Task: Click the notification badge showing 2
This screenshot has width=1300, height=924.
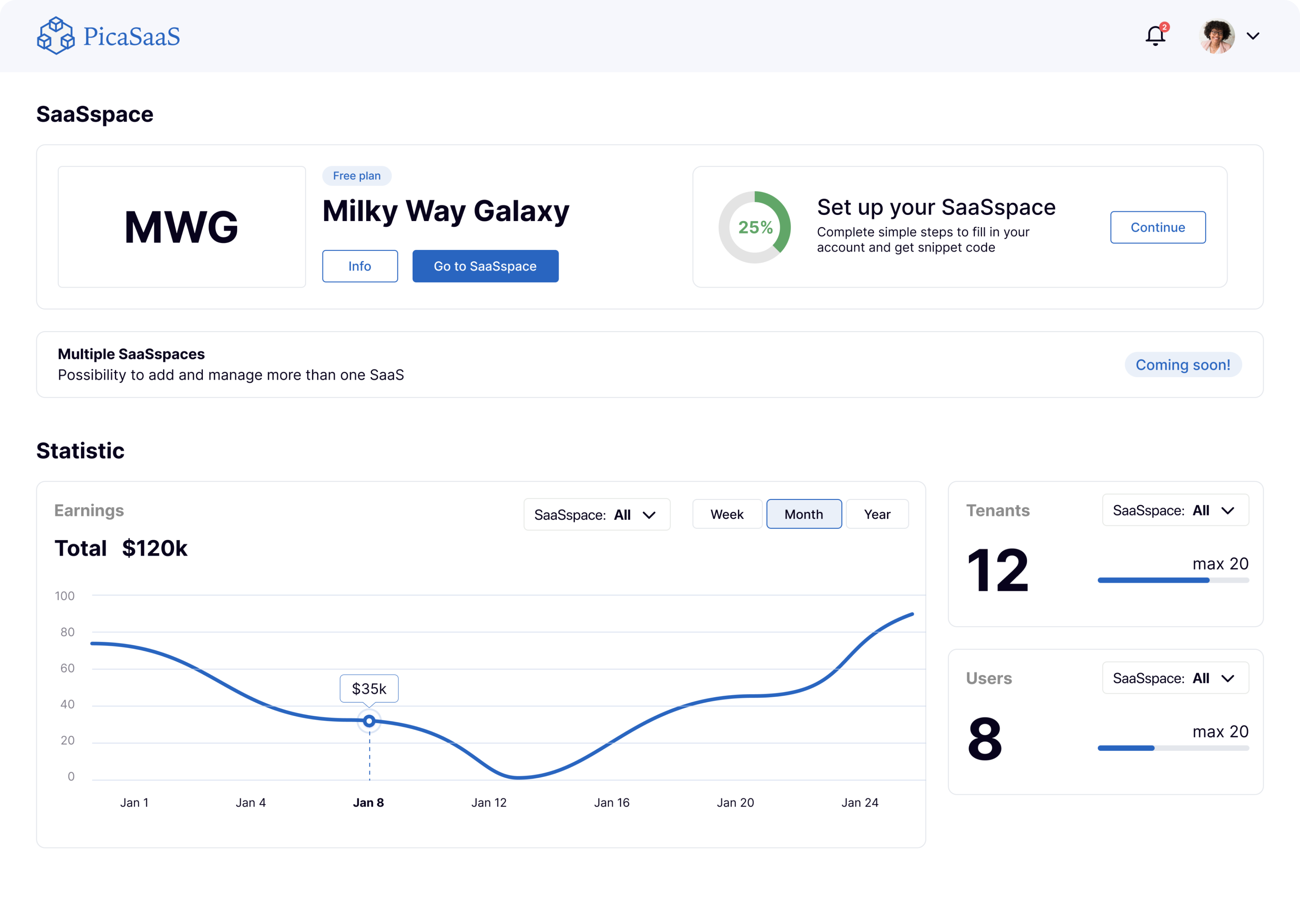Action: point(1164,26)
